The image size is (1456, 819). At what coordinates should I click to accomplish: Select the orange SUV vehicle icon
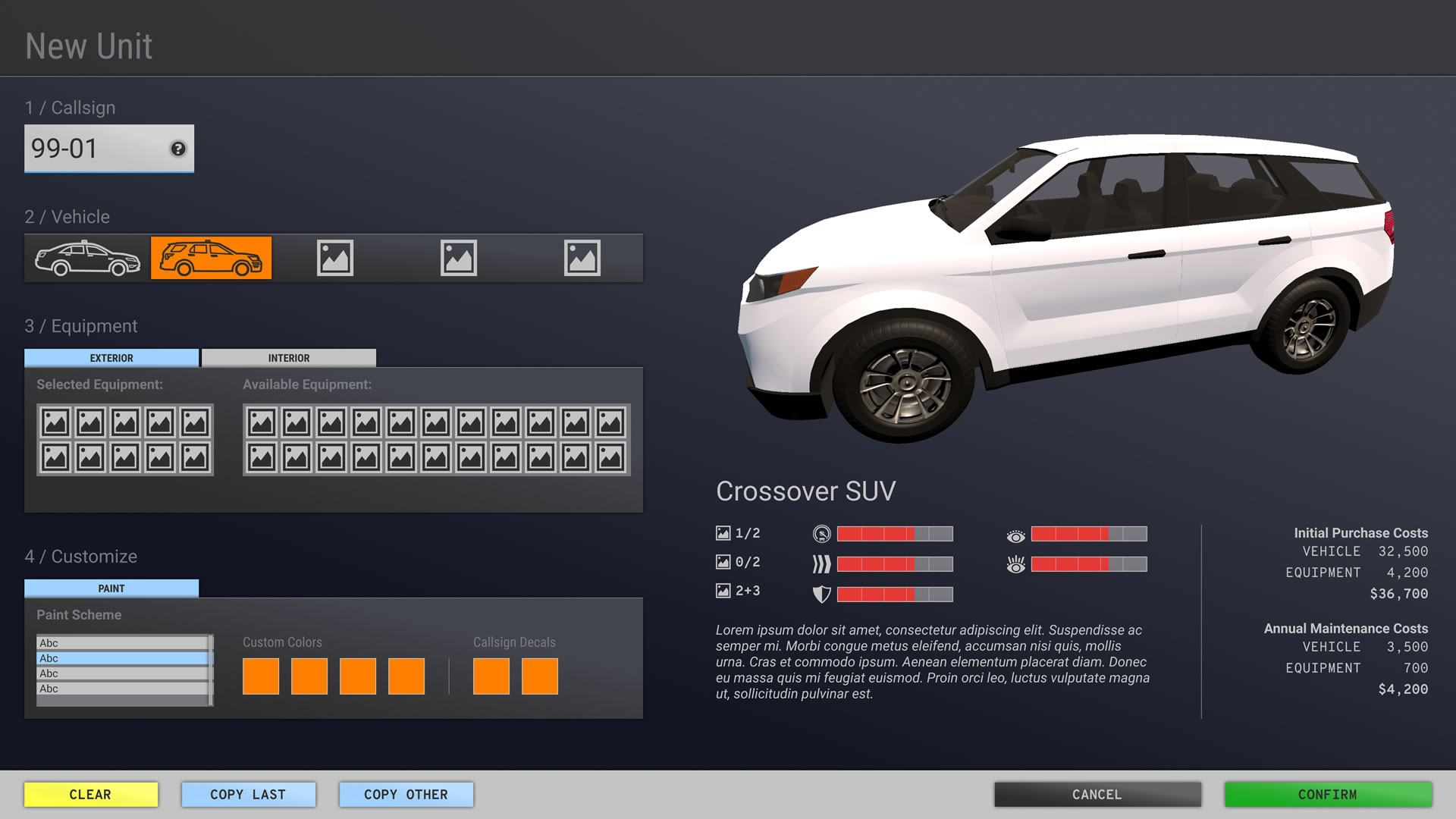(211, 259)
